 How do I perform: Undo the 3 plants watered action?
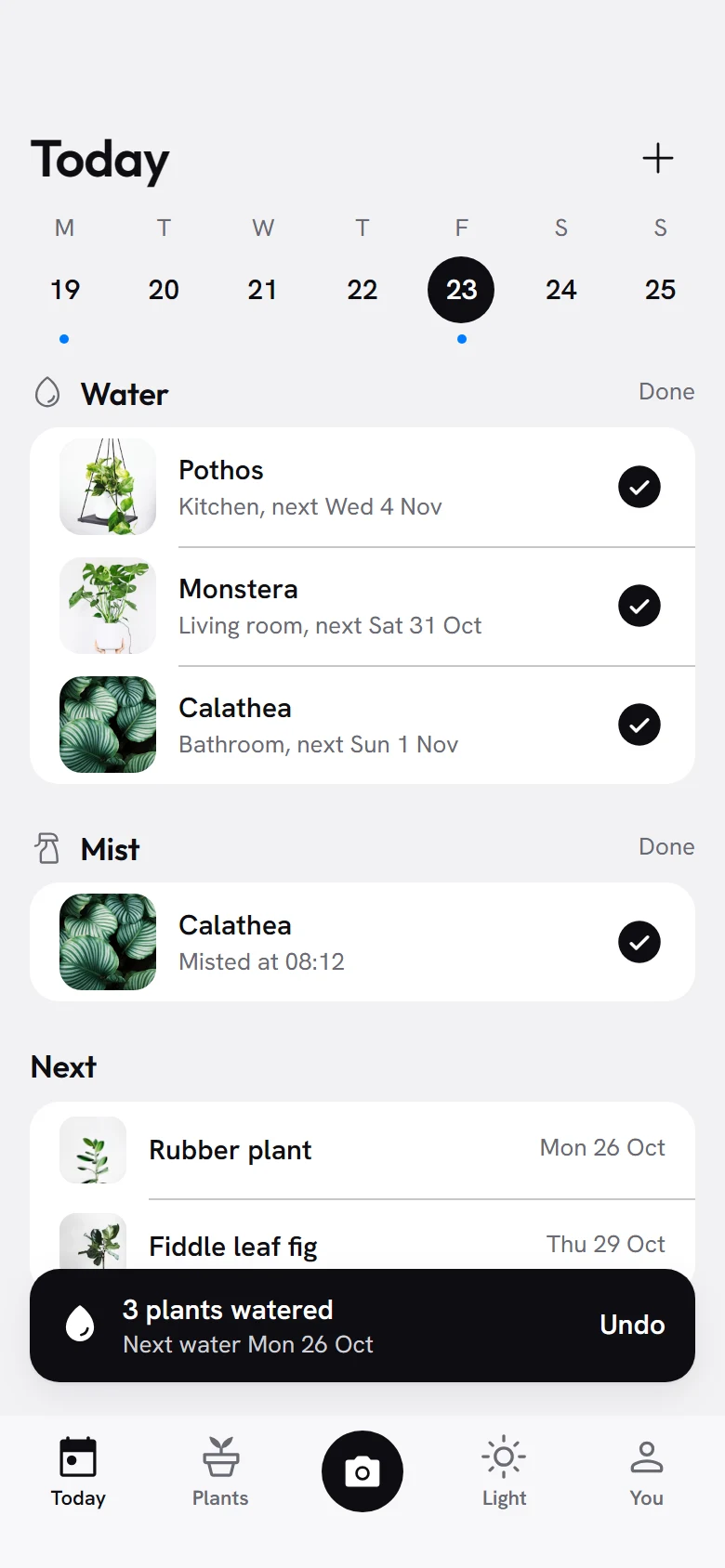pyautogui.click(x=632, y=1325)
